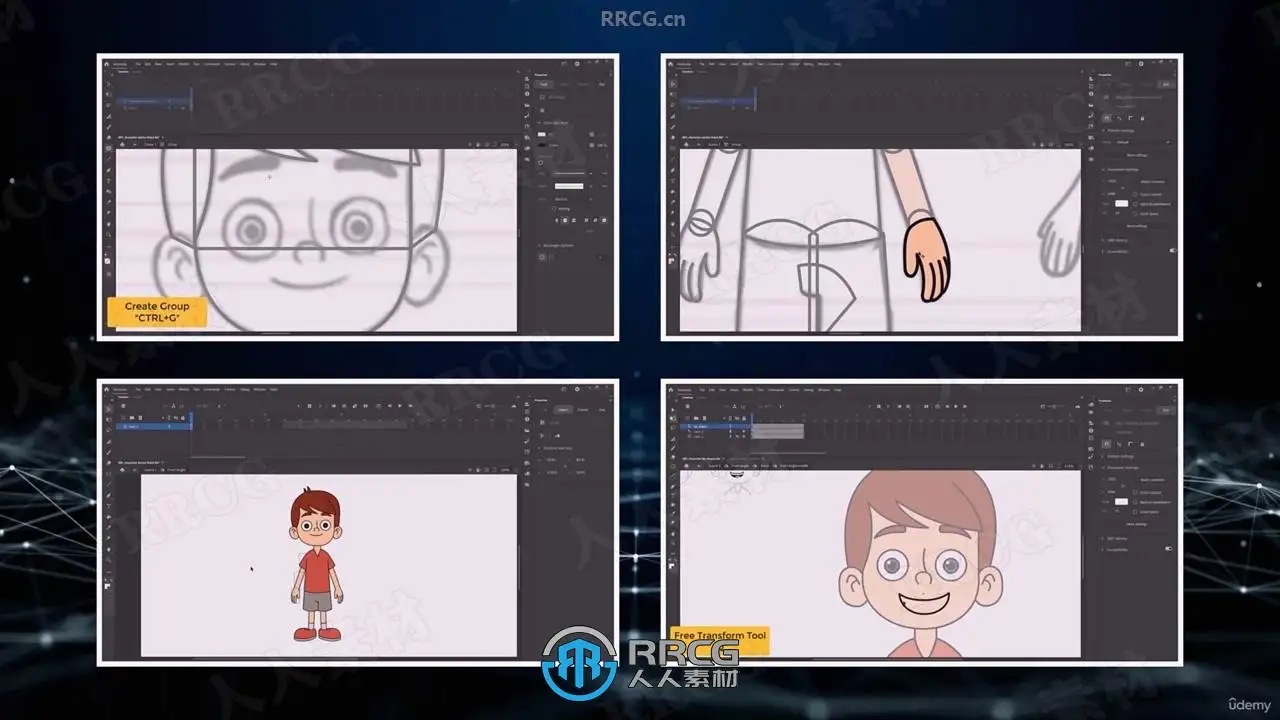Image resolution: width=1280 pixels, height=720 pixels.
Task: Click More settings in the smiling-face window Properties
Action: (1137, 524)
